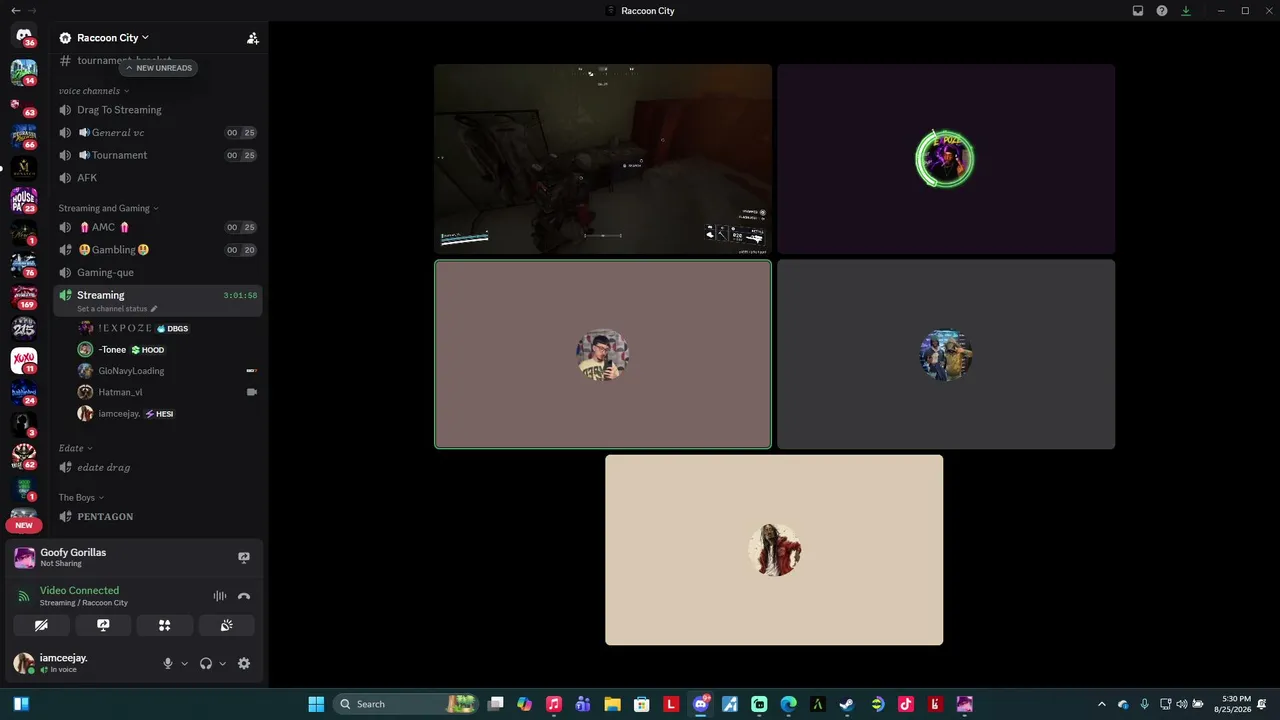Open File Explorer from the taskbar
The height and width of the screenshot is (720, 1280).
(612, 704)
